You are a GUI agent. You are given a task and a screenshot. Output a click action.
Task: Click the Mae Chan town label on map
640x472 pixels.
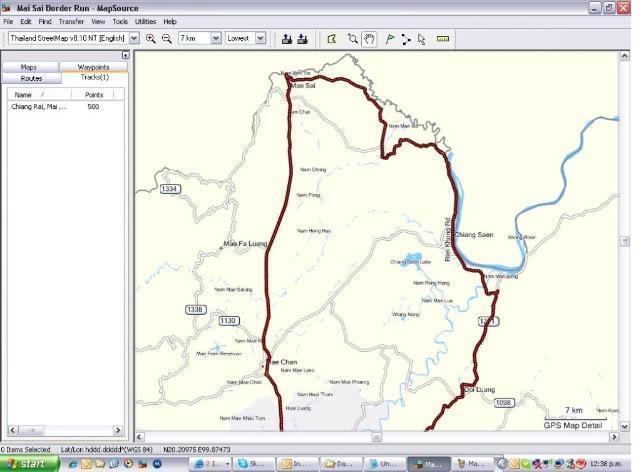282,362
